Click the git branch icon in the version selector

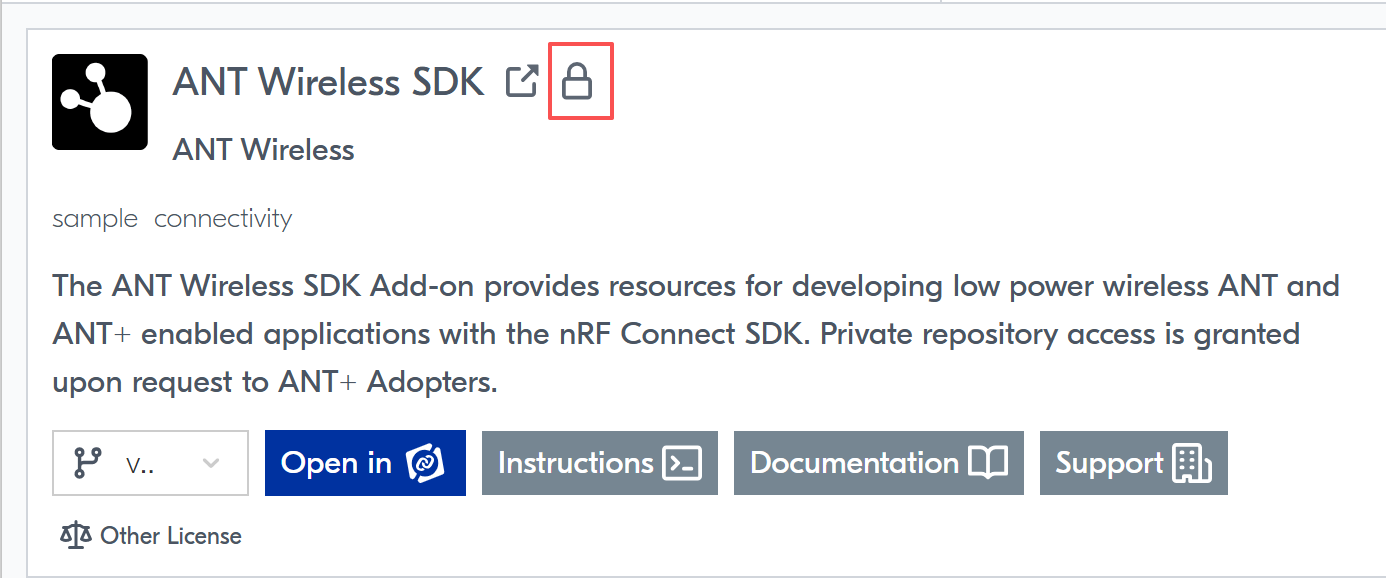click(88, 463)
